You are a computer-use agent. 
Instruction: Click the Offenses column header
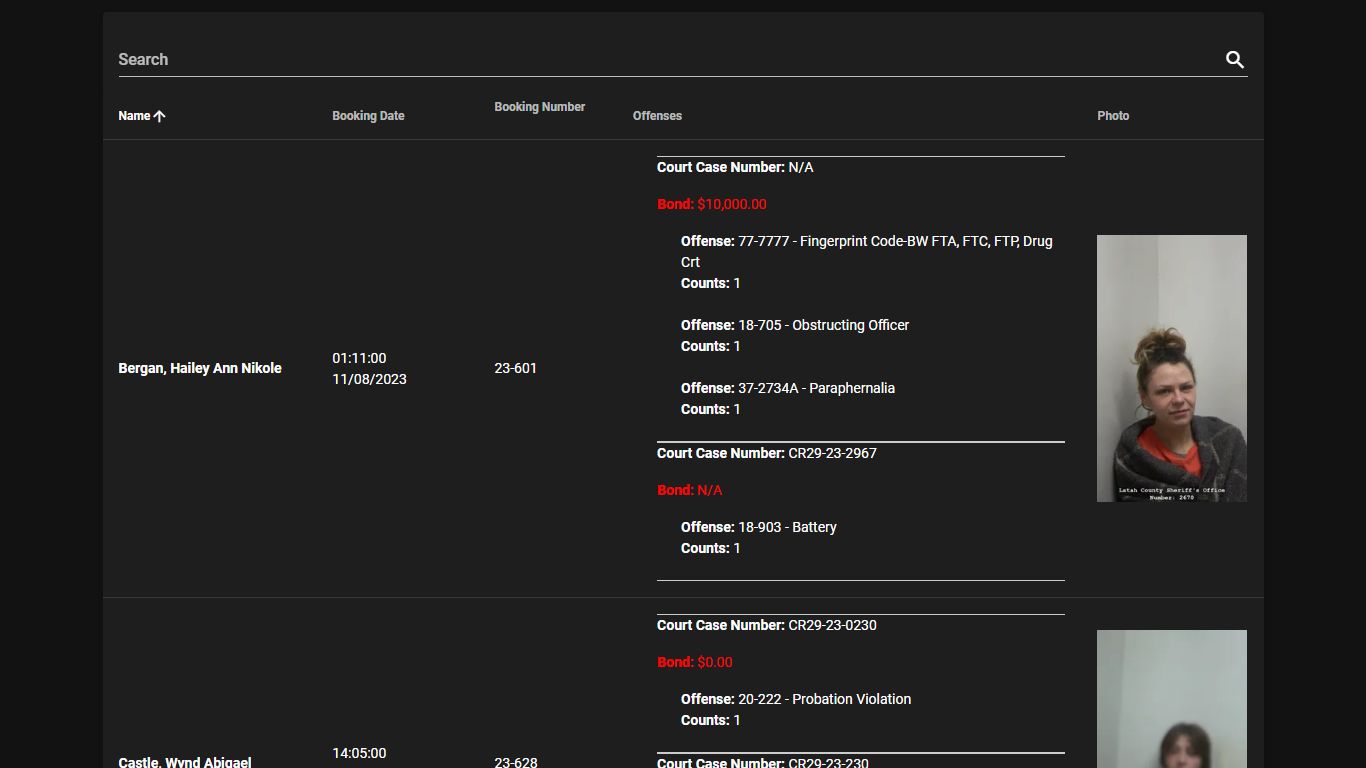click(657, 116)
